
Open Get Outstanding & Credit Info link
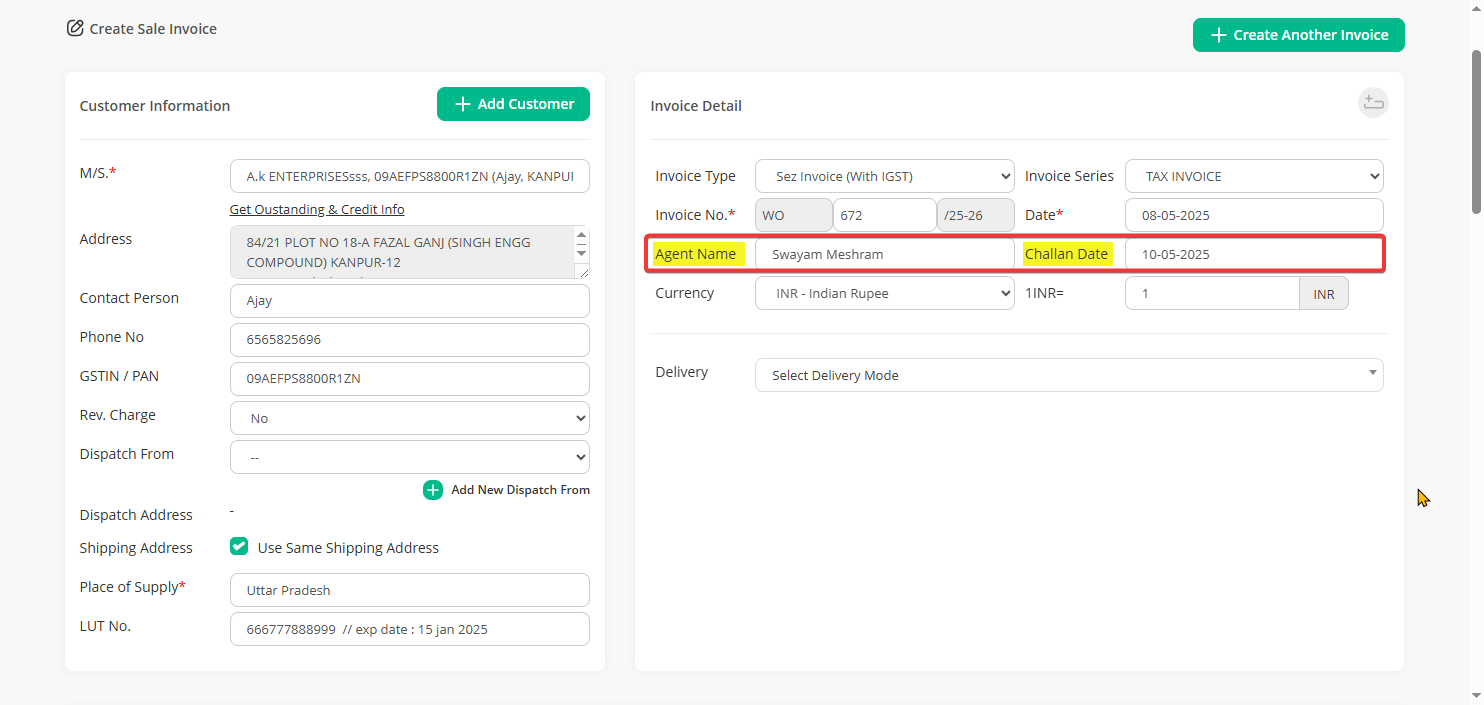pyautogui.click(x=317, y=210)
